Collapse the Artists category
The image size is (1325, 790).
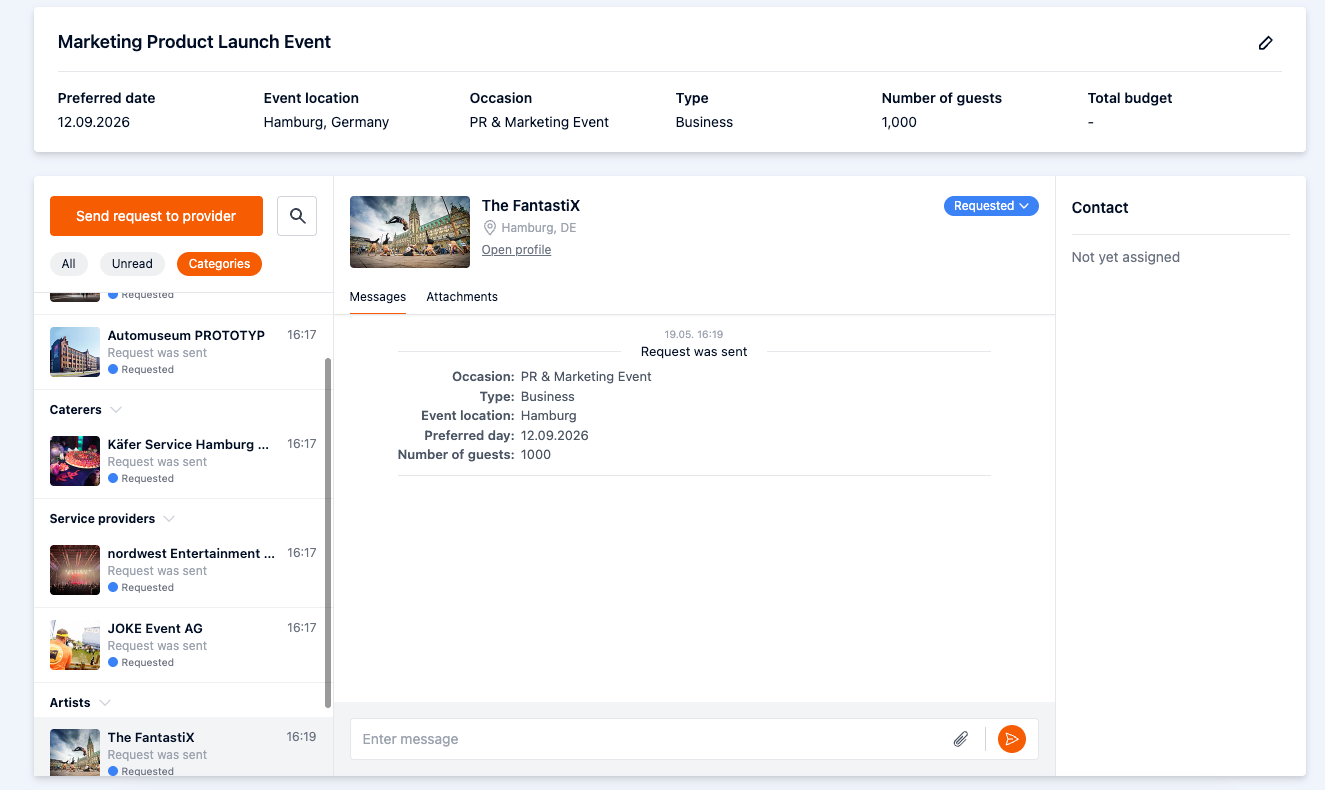[x=105, y=703]
